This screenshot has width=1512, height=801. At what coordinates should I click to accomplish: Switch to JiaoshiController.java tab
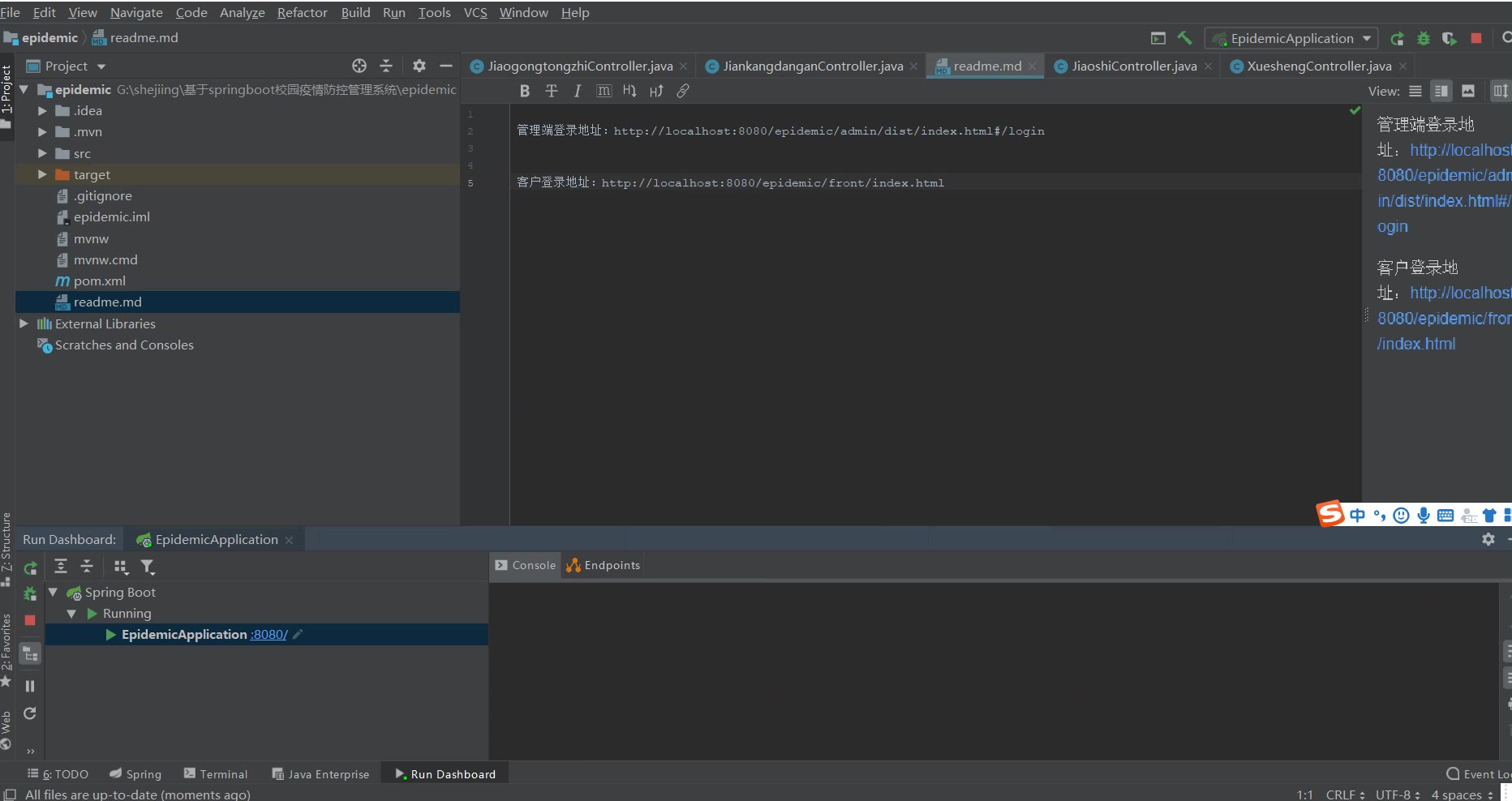[1133, 66]
